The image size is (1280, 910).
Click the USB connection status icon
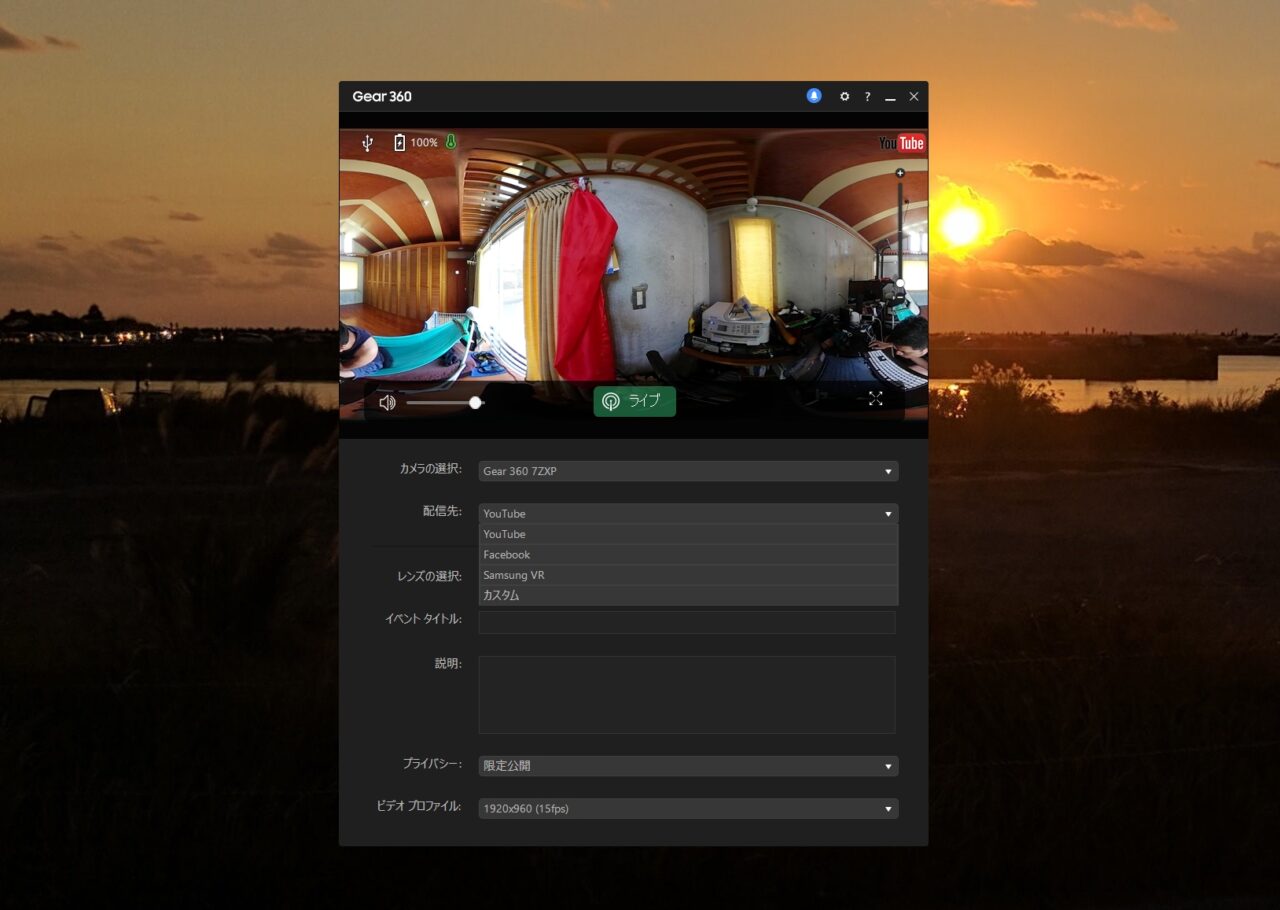367,143
